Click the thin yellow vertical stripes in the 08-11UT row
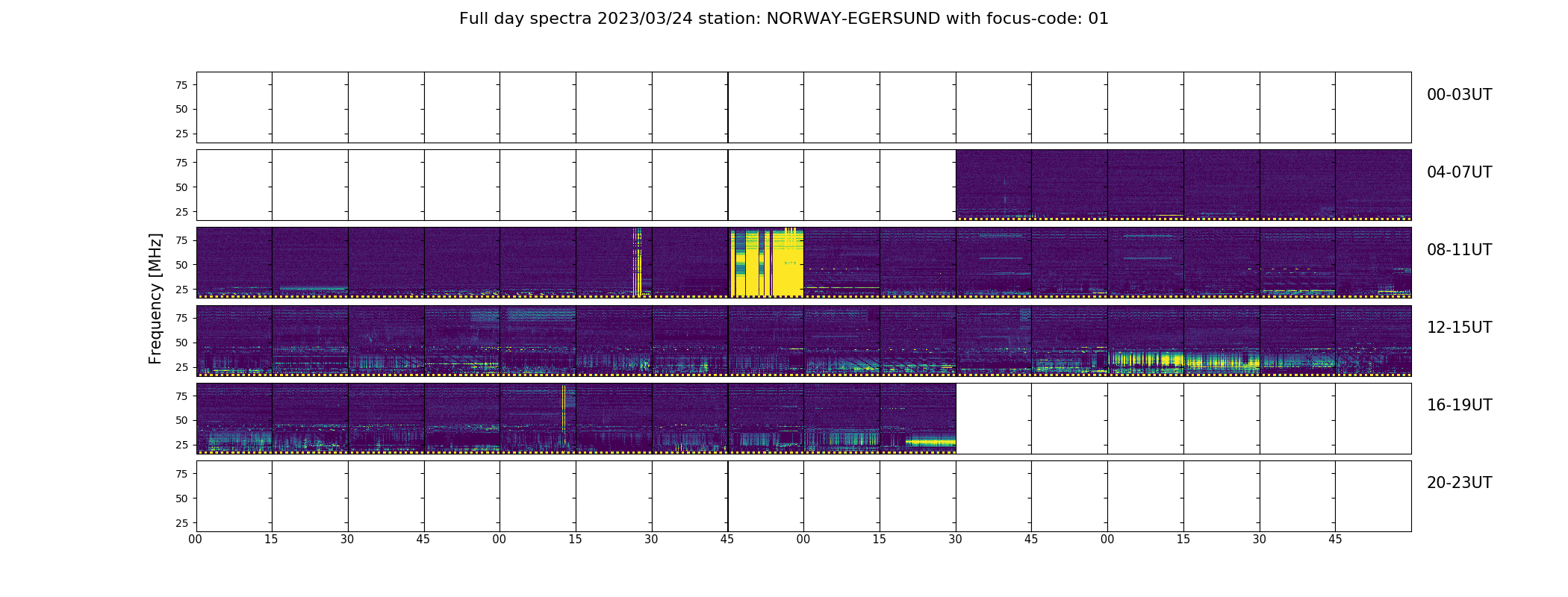The height and width of the screenshot is (597, 1568). click(637, 263)
